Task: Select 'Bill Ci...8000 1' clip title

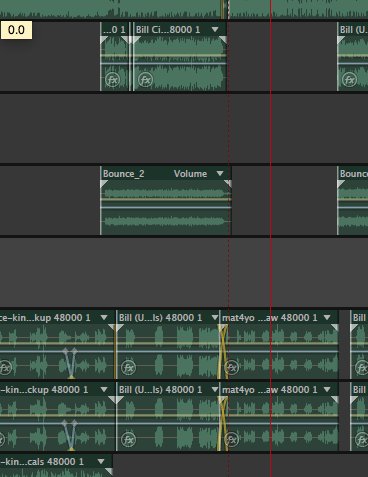Action: pos(168,30)
